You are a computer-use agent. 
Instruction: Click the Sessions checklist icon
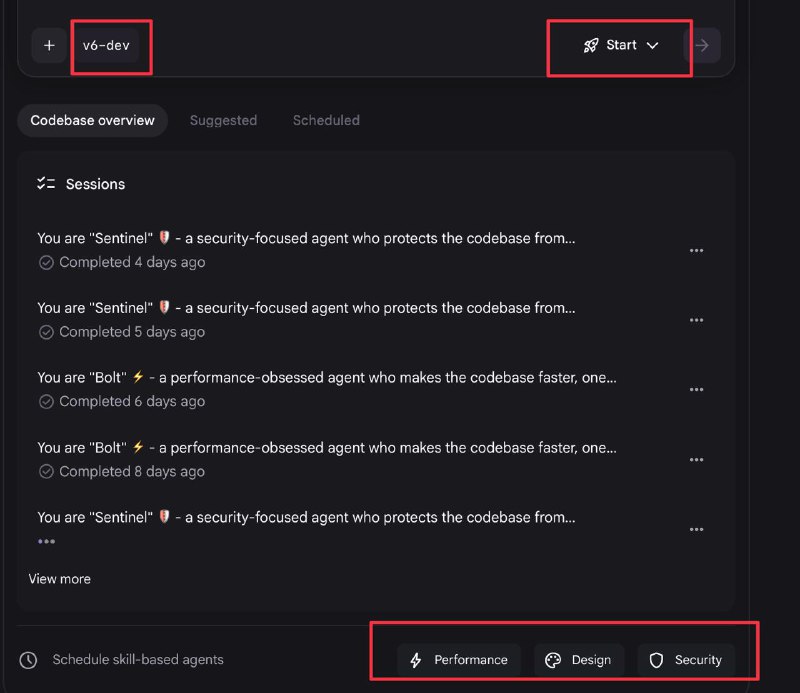coord(46,184)
